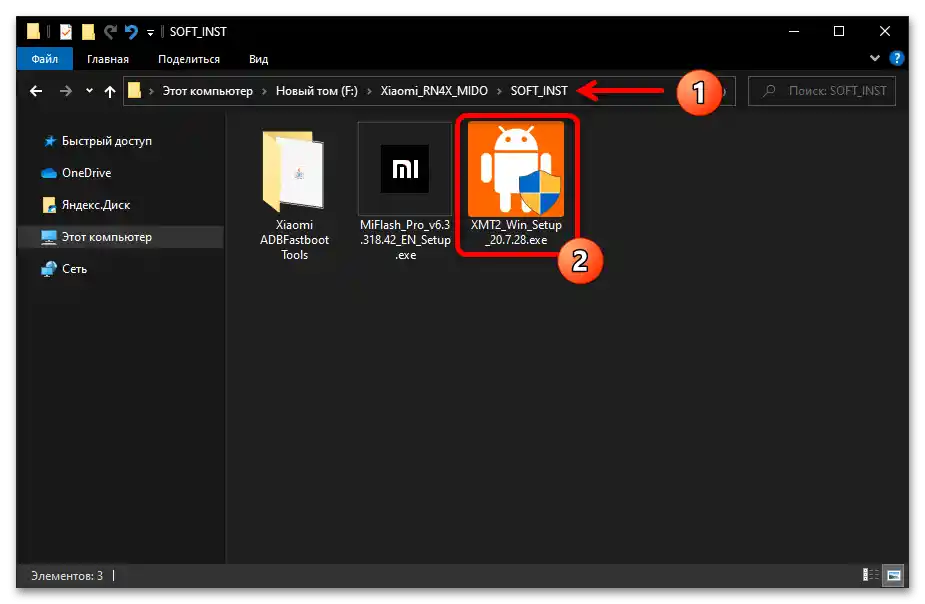Open Сеть in the navigation pane
Image resolution: width=925 pixels, height=604 pixels.
(74, 269)
